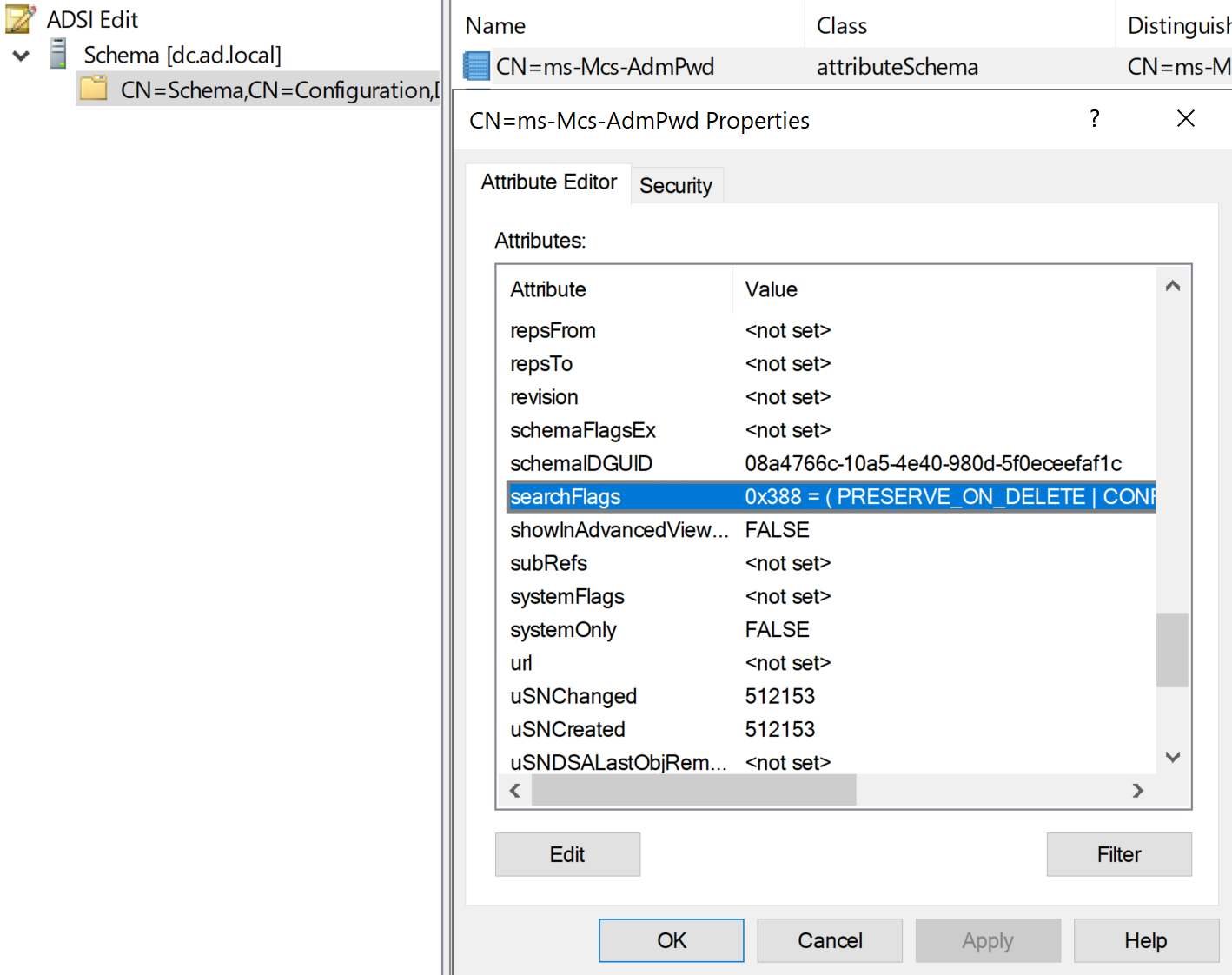Collapse the Schema [dc.ad.local] node

22,56
